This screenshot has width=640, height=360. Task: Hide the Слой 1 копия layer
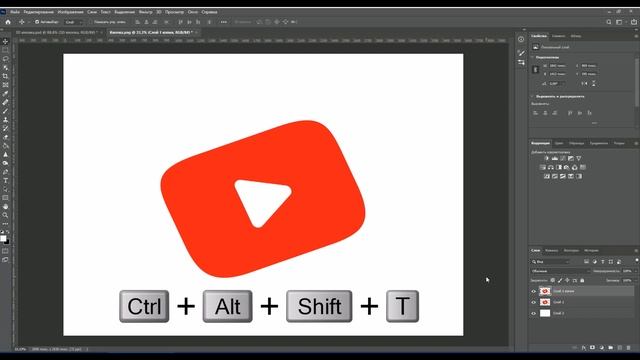pos(533,291)
